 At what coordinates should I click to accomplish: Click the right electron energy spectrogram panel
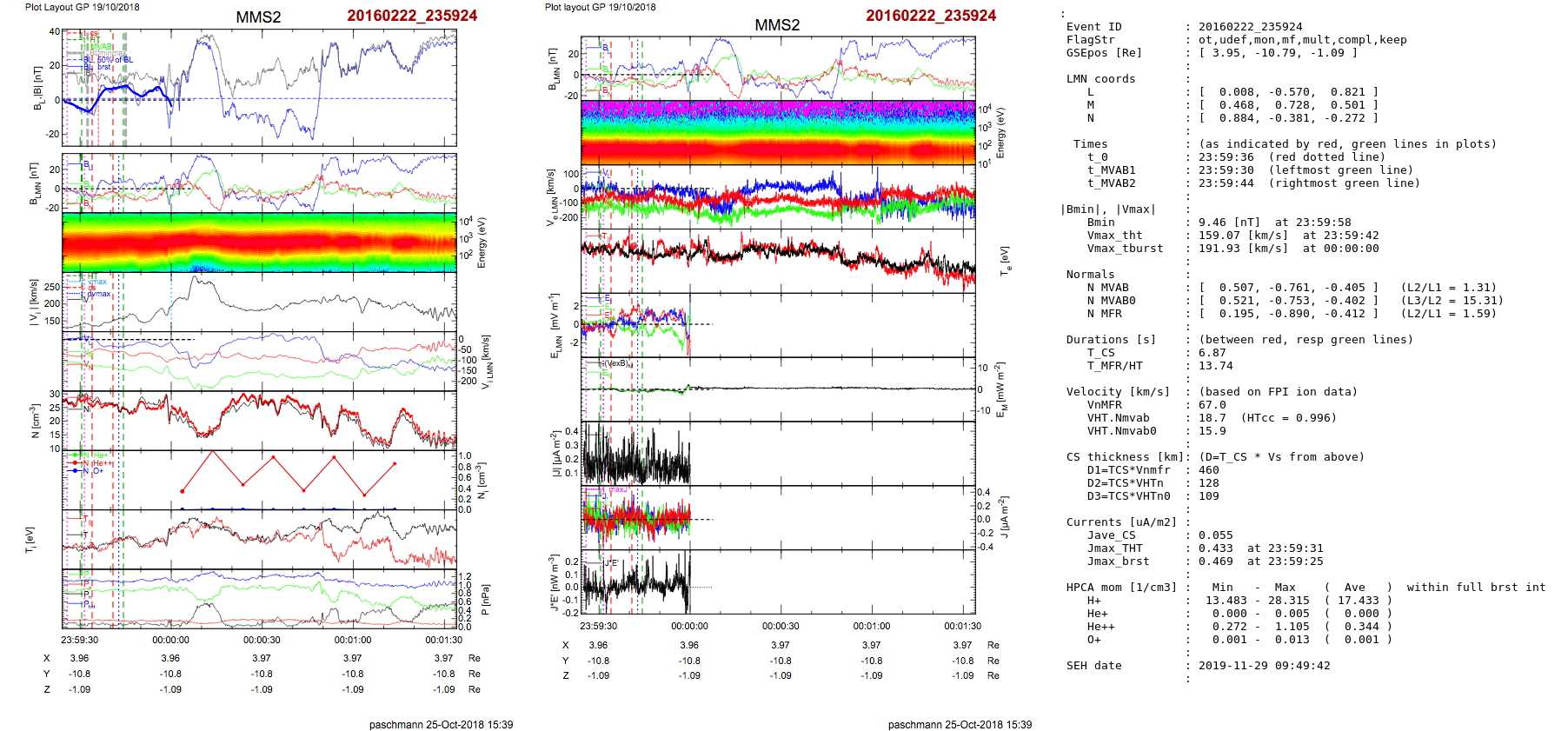[778, 133]
